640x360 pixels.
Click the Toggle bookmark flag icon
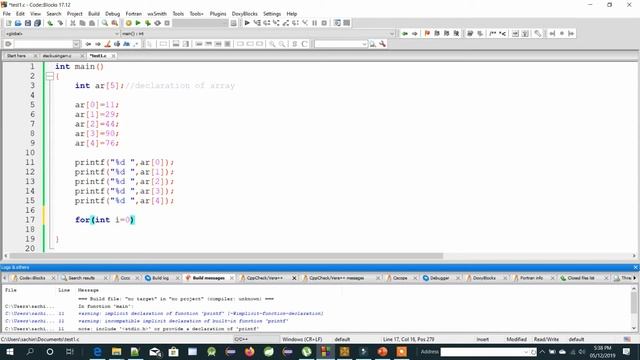point(427,33)
